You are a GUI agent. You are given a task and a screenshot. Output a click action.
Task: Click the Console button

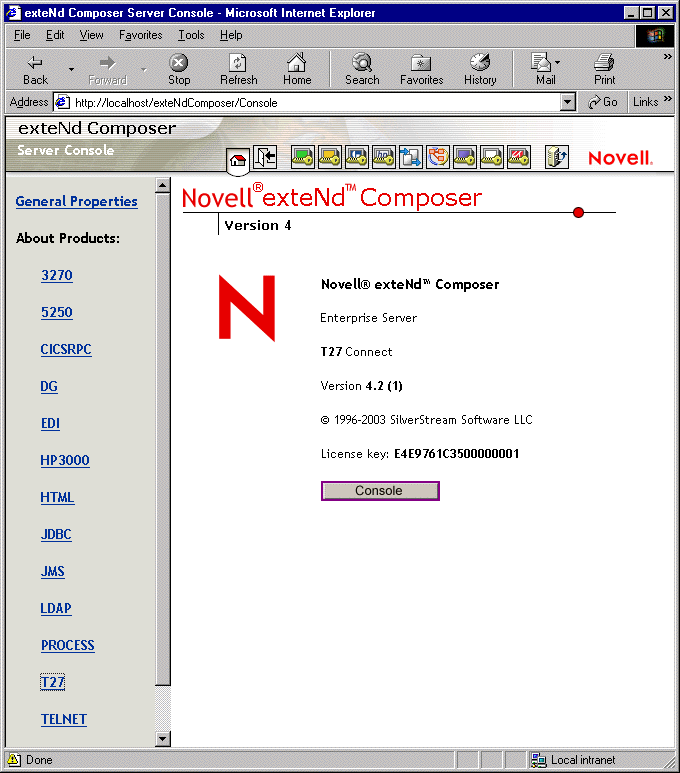380,491
